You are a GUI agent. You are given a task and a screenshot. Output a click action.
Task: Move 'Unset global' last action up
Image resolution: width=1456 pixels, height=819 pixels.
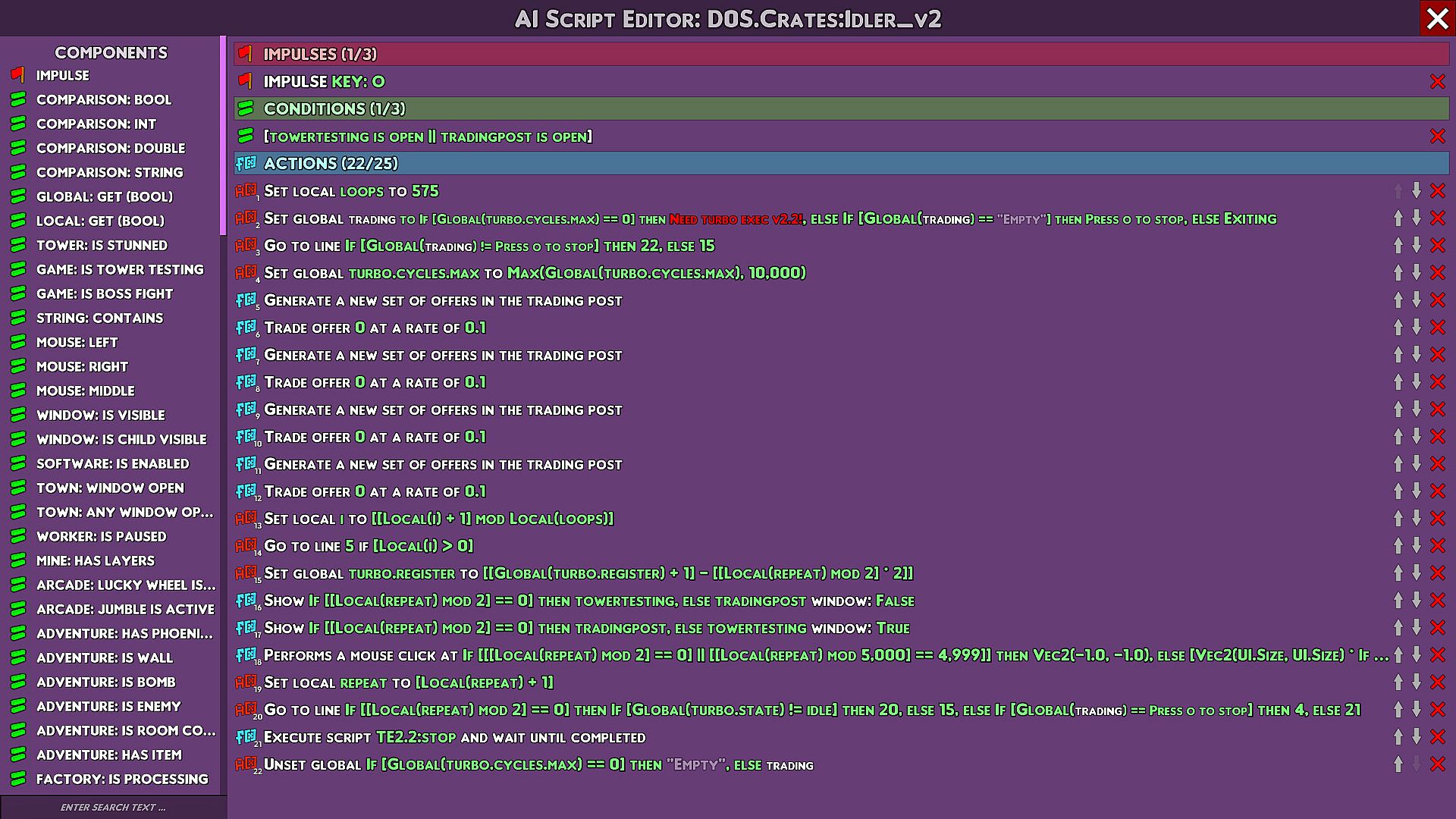pos(1398,764)
